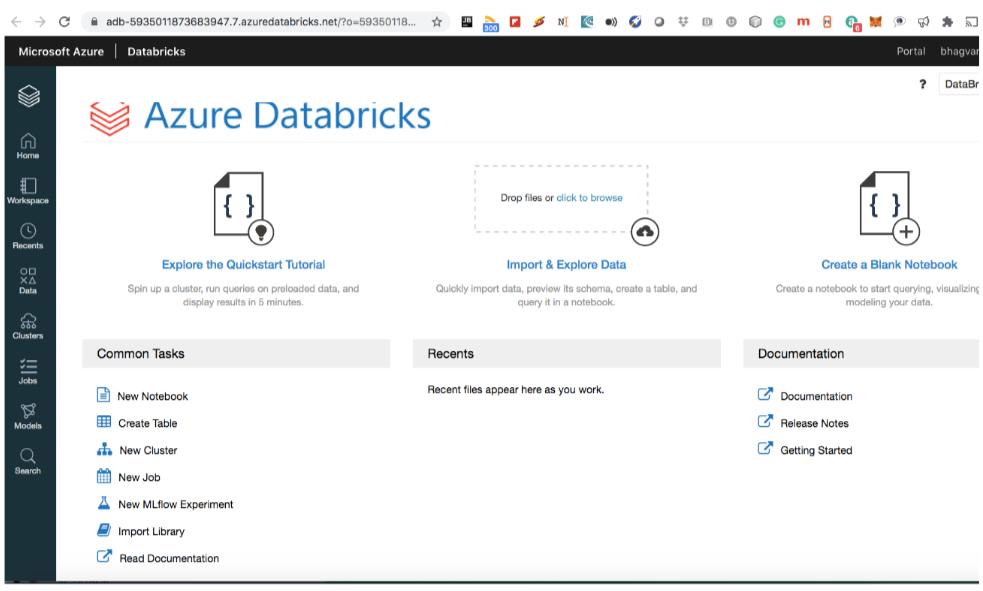Click the help question mark icon

922,84
